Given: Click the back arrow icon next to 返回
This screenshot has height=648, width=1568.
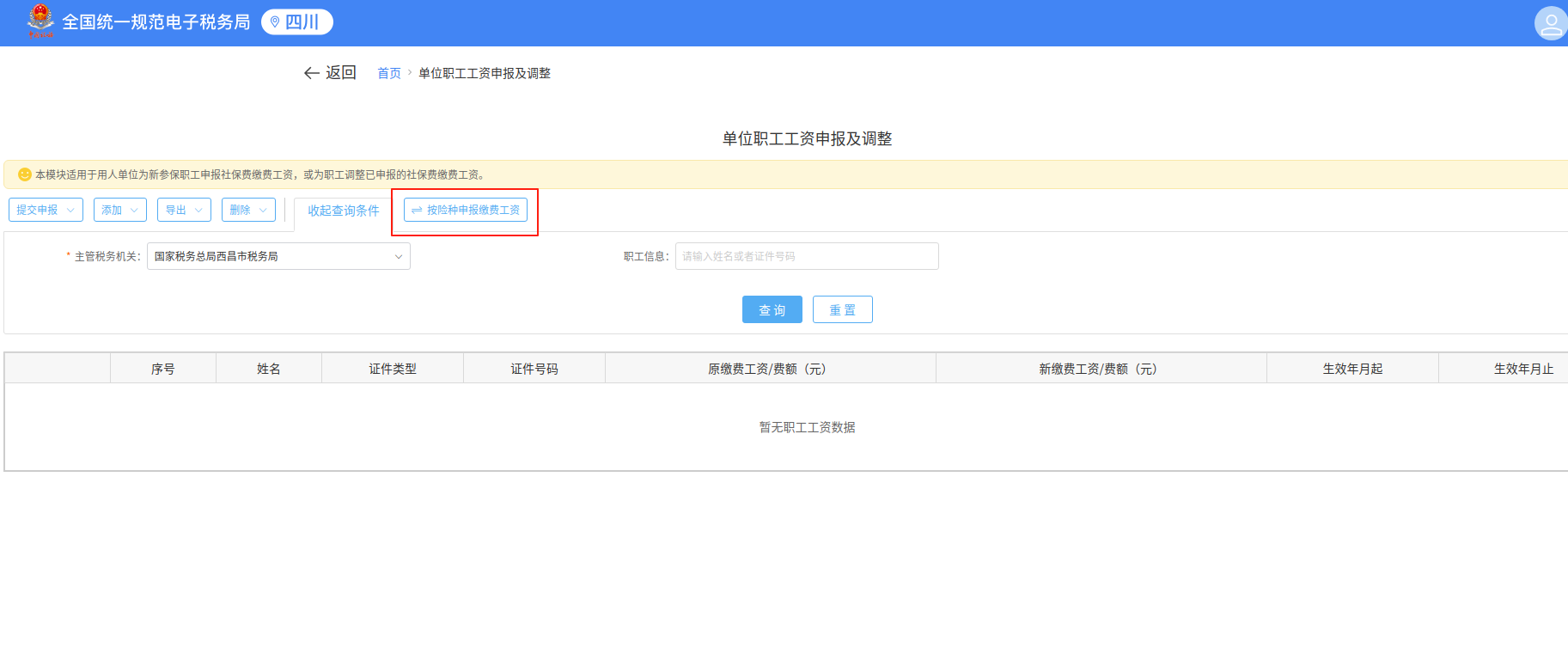Looking at the screenshot, I should coord(311,73).
